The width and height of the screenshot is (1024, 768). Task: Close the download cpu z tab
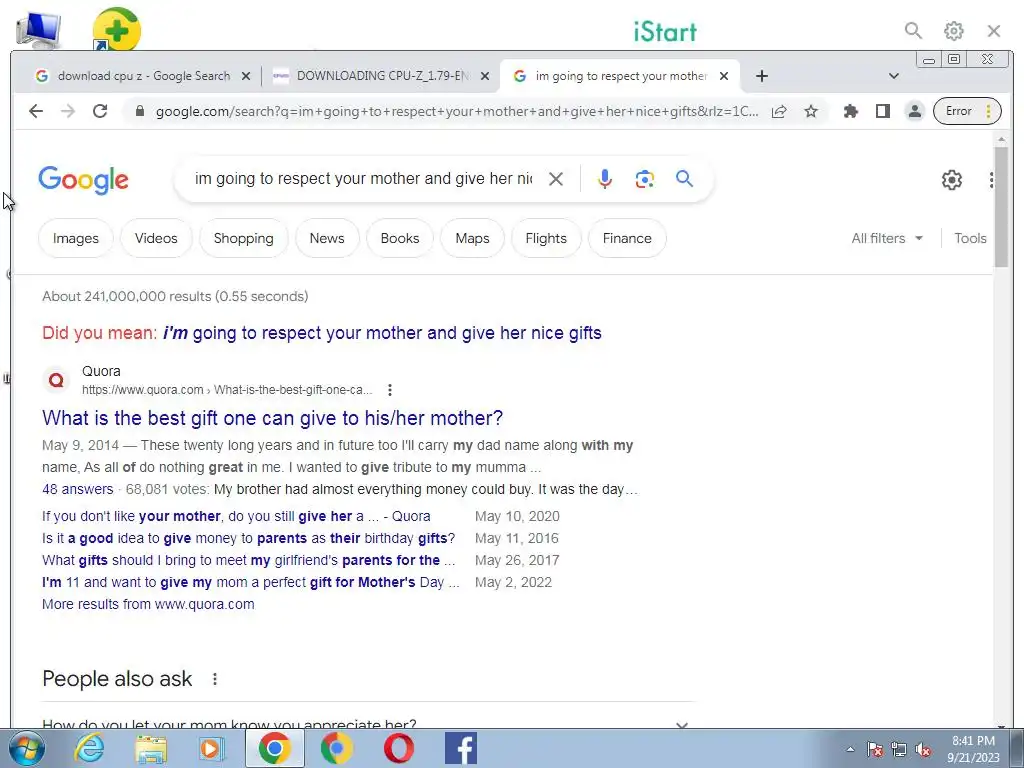tap(246, 76)
